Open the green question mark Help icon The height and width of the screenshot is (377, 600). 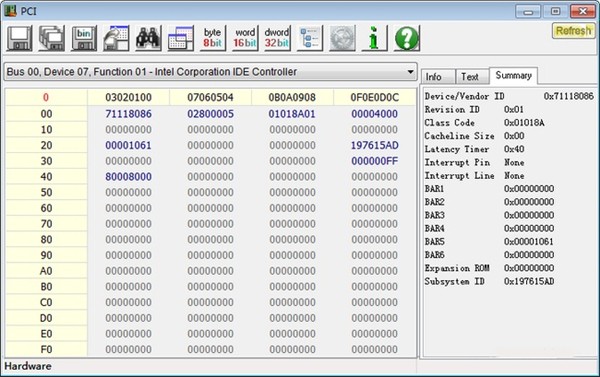click(x=407, y=38)
